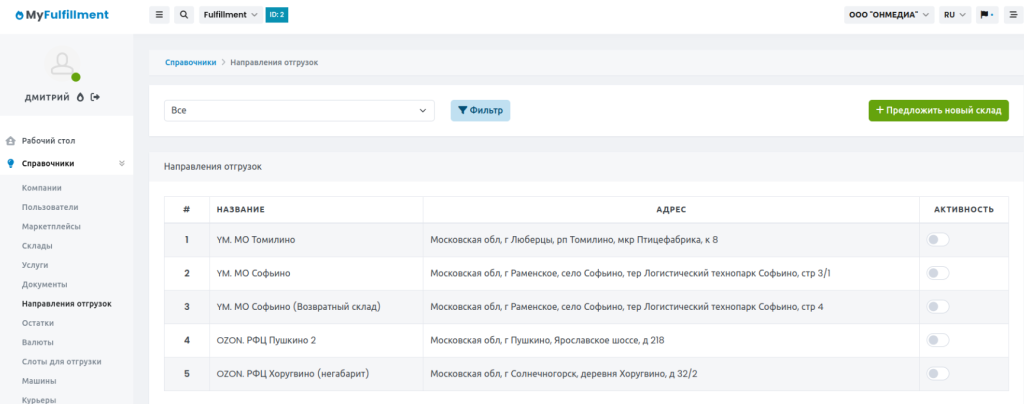Go to Склады in the sidebar
This screenshot has width=1024, height=404.
click(37, 246)
